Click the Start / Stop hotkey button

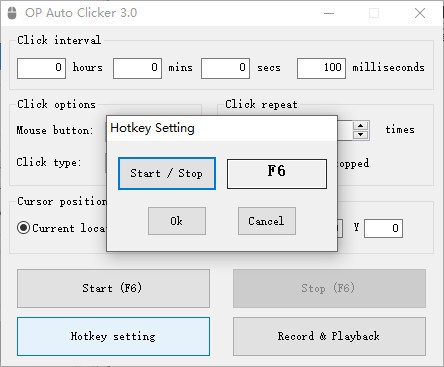[167, 174]
